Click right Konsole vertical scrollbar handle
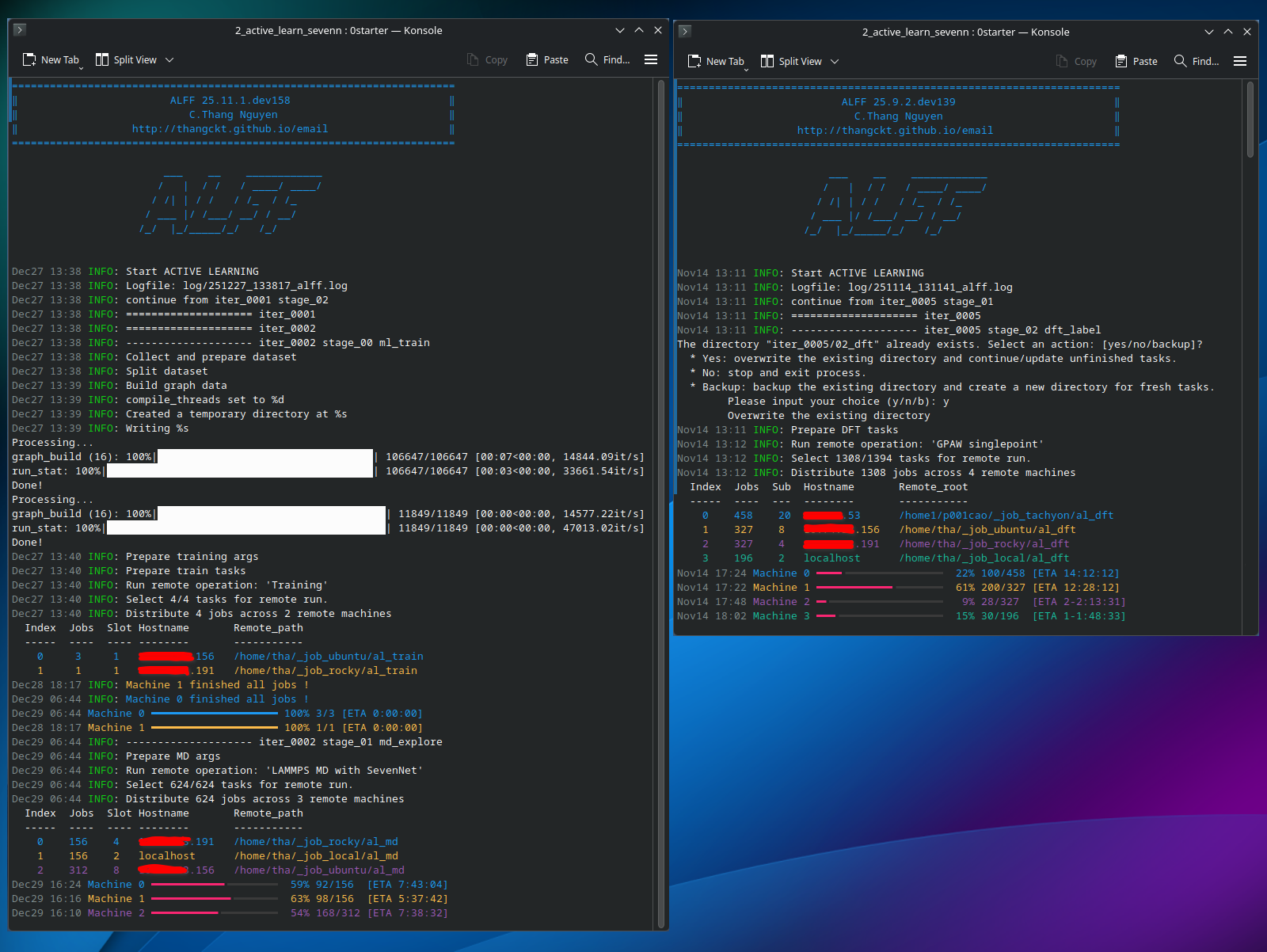 1250,119
